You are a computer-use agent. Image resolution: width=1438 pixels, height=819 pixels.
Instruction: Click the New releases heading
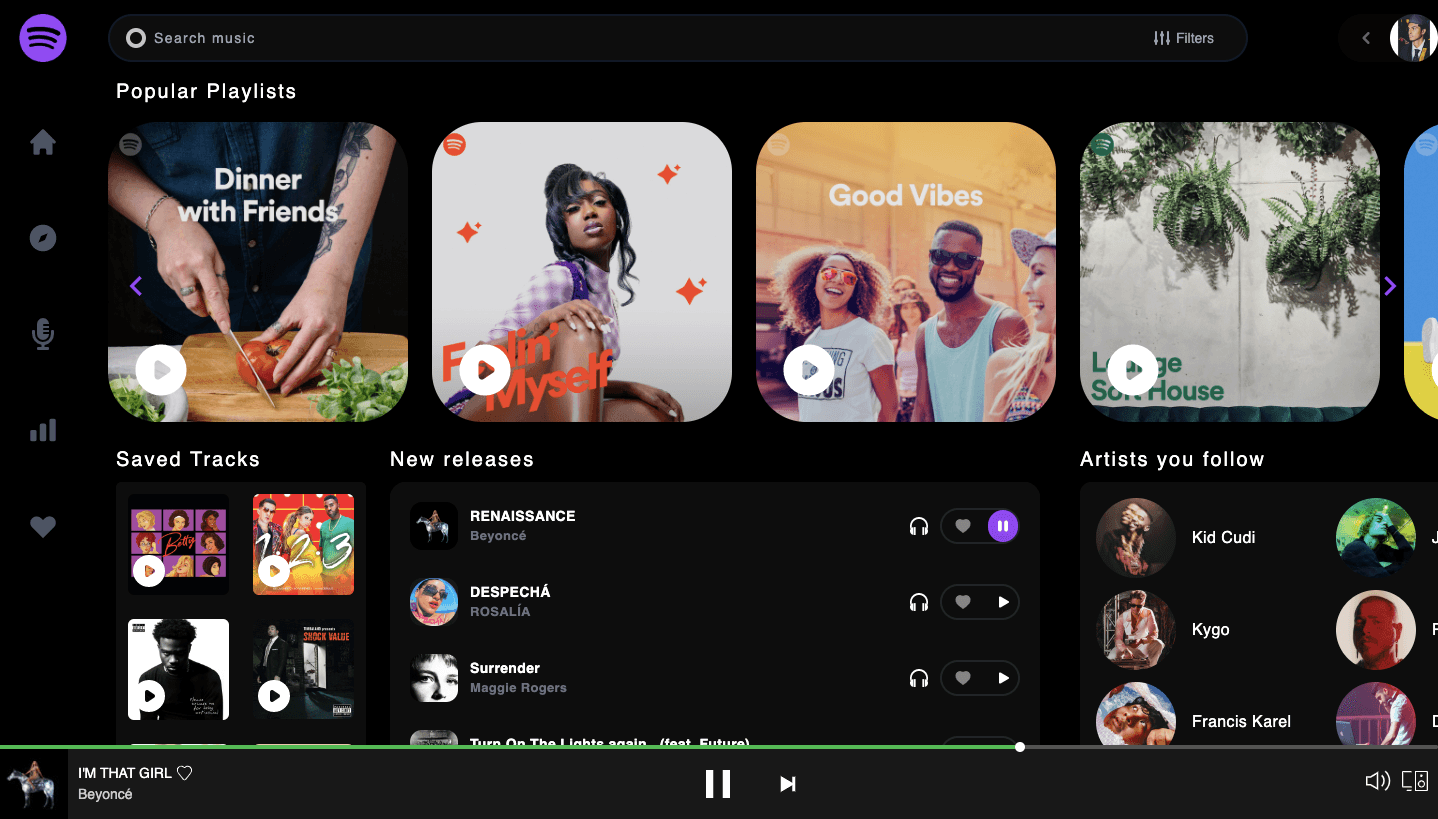[x=462, y=459]
